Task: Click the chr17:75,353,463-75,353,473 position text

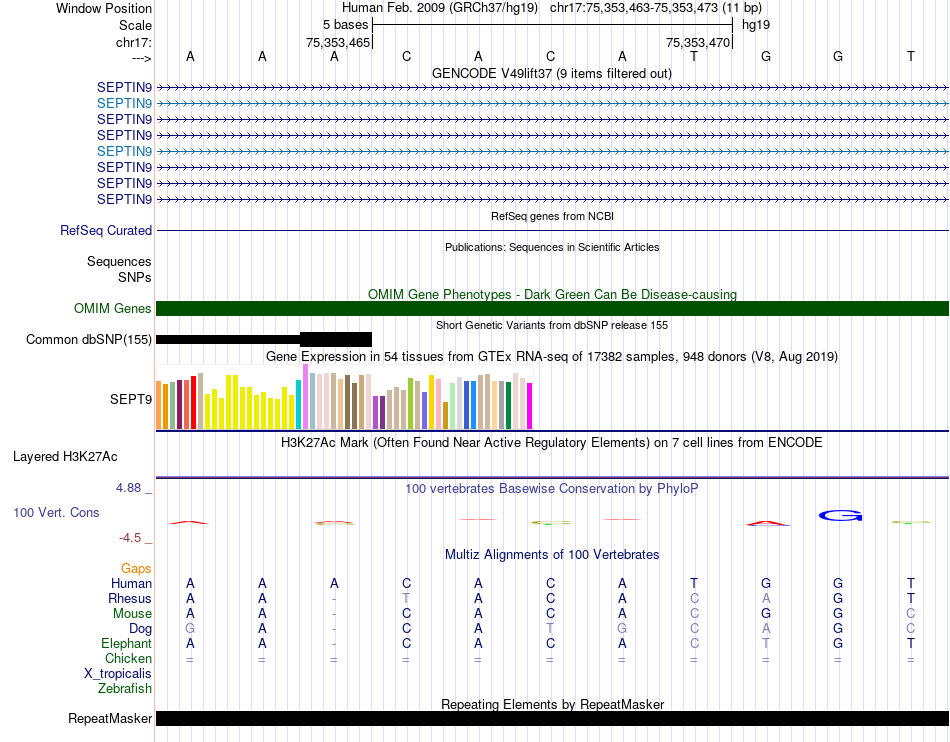Action: (x=656, y=8)
